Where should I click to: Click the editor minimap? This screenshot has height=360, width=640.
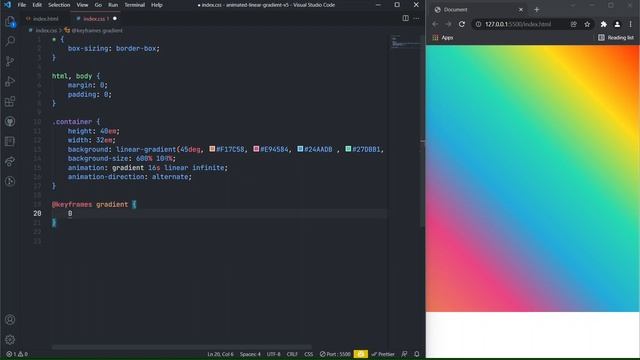click(404, 42)
